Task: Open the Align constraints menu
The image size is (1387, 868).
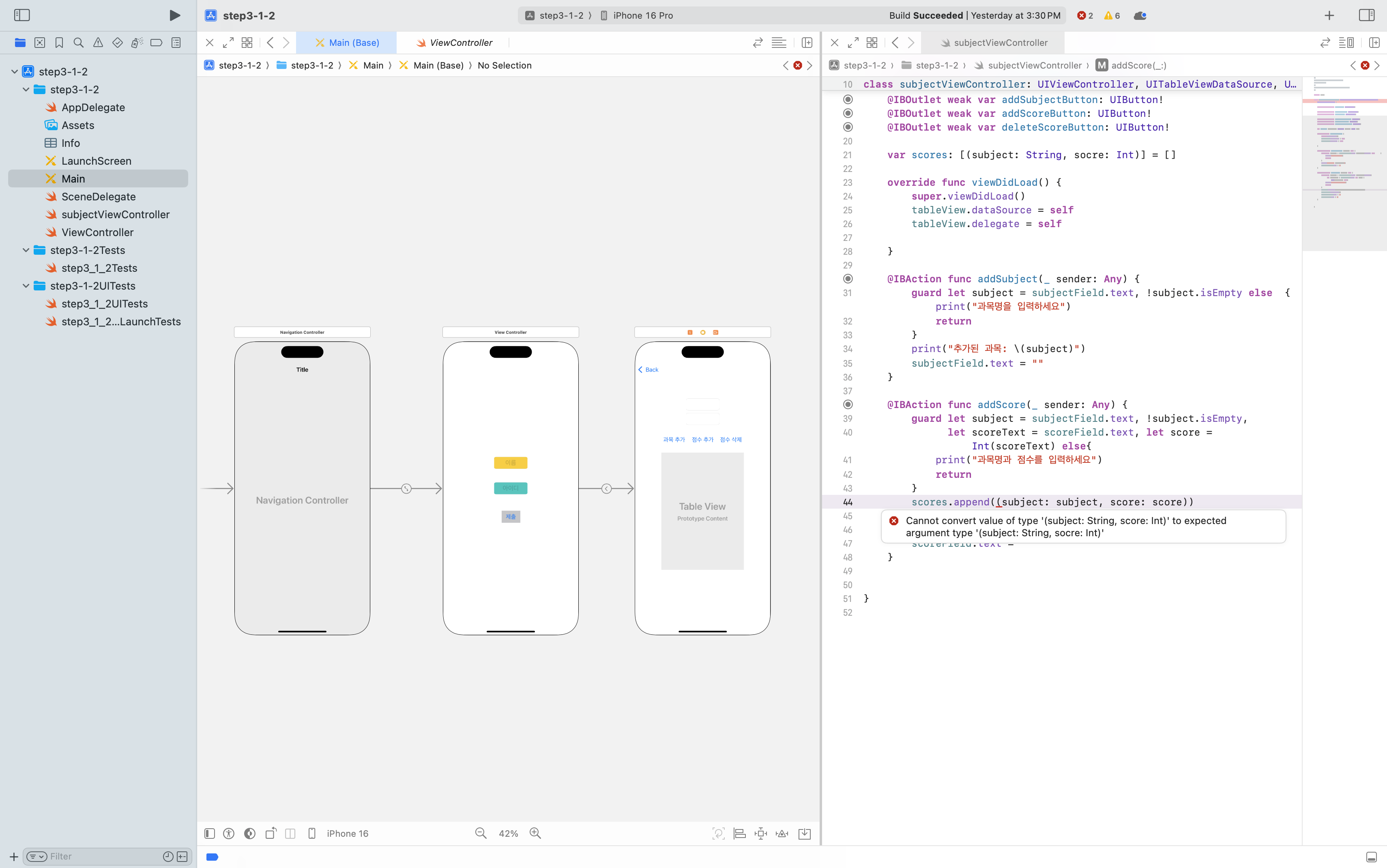Action: tap(740, 833)
